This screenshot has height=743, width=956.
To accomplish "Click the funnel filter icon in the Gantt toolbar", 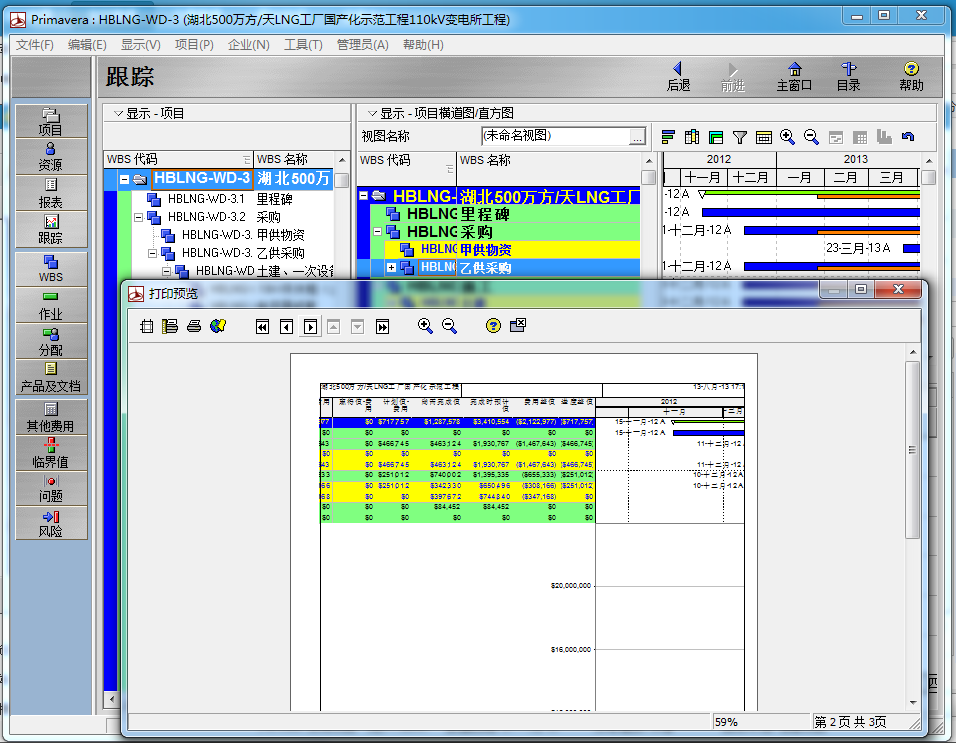I will (740, 137).
